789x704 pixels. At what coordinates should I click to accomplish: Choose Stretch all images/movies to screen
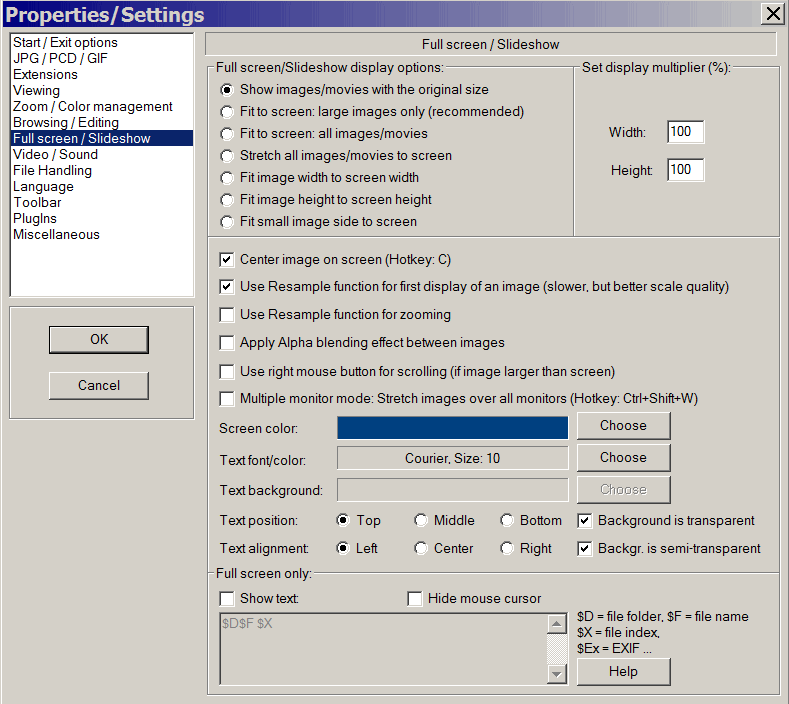pos(228,156)
